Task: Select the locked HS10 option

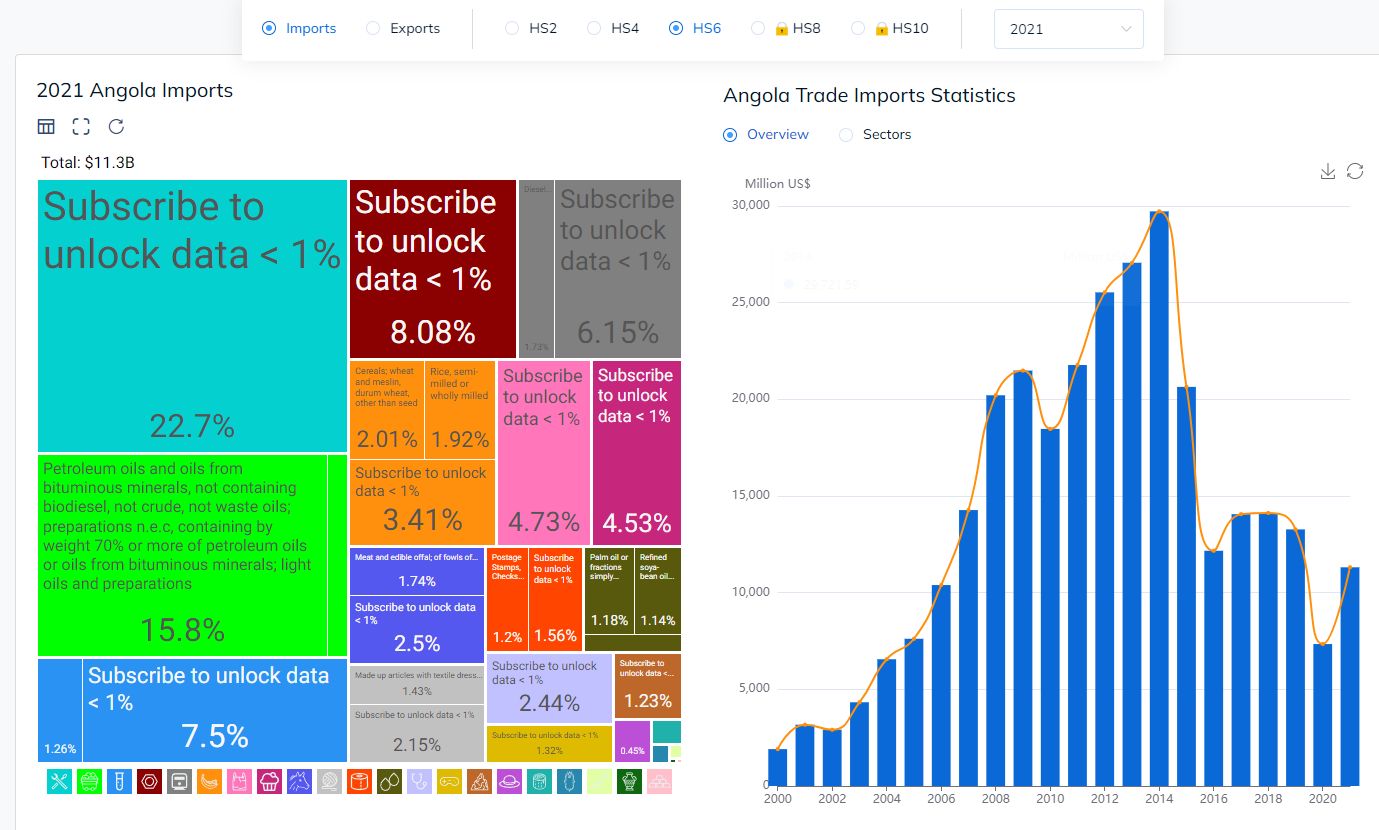Action: pyautogui.click(x=858, y=28)
